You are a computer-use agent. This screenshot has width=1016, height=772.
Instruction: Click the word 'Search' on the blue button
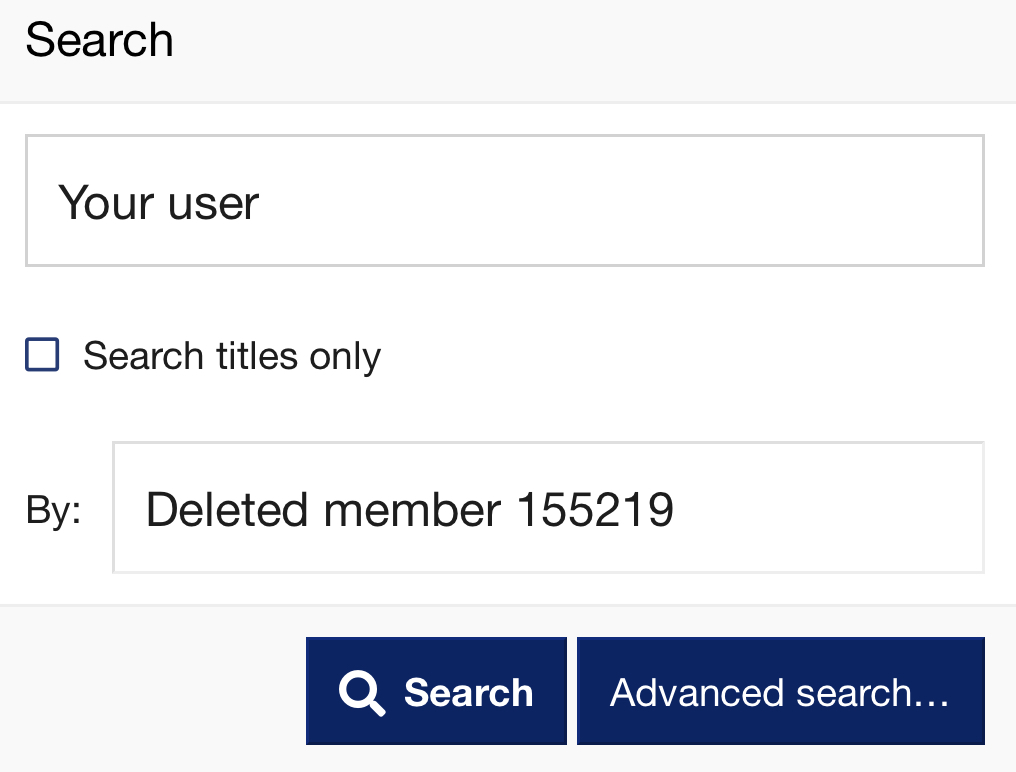point(468,692)
